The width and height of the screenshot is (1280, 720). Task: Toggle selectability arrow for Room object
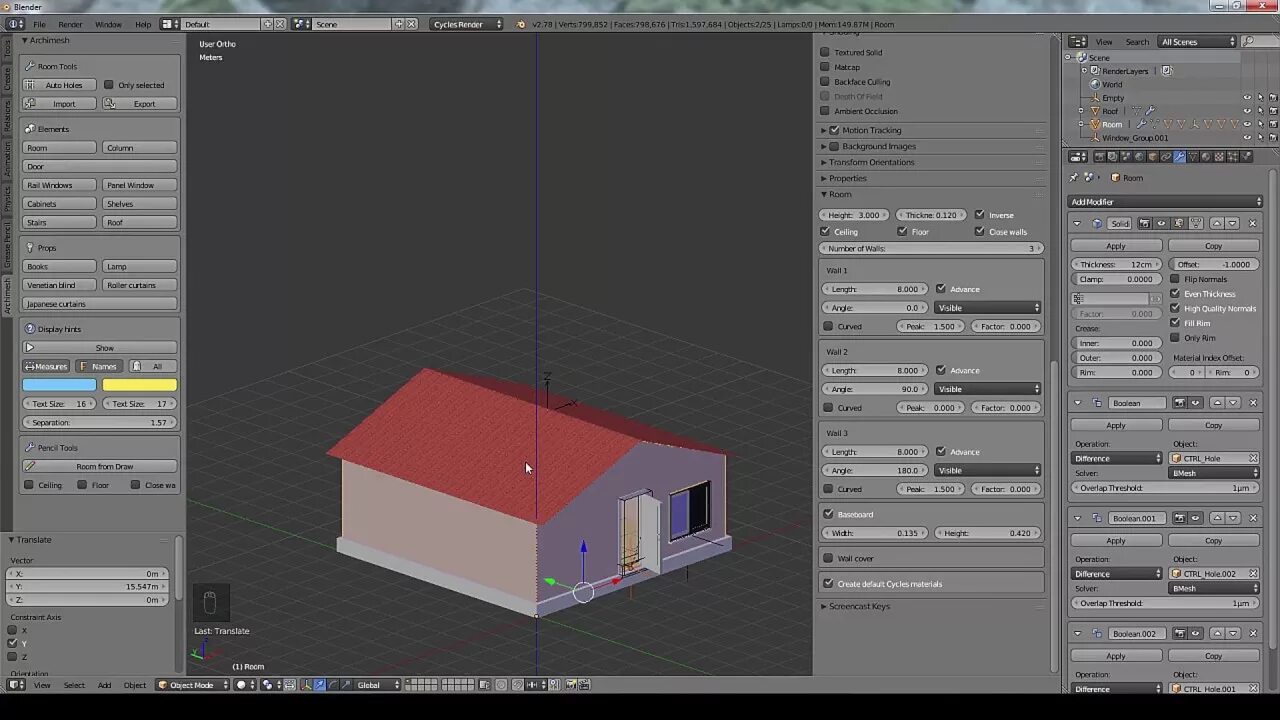click(1261, 124)
